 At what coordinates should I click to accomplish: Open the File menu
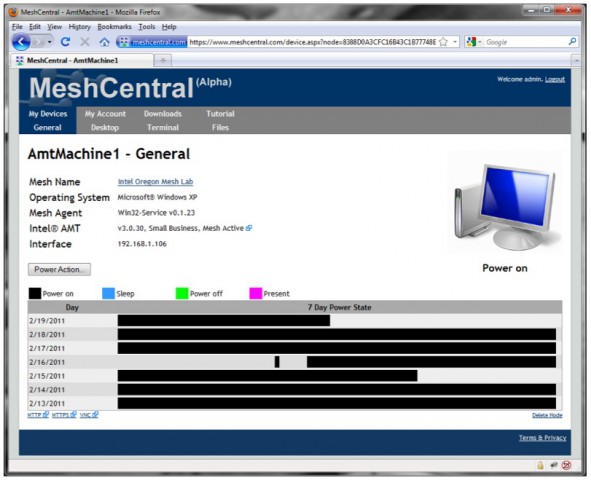[x=17, y=27]
